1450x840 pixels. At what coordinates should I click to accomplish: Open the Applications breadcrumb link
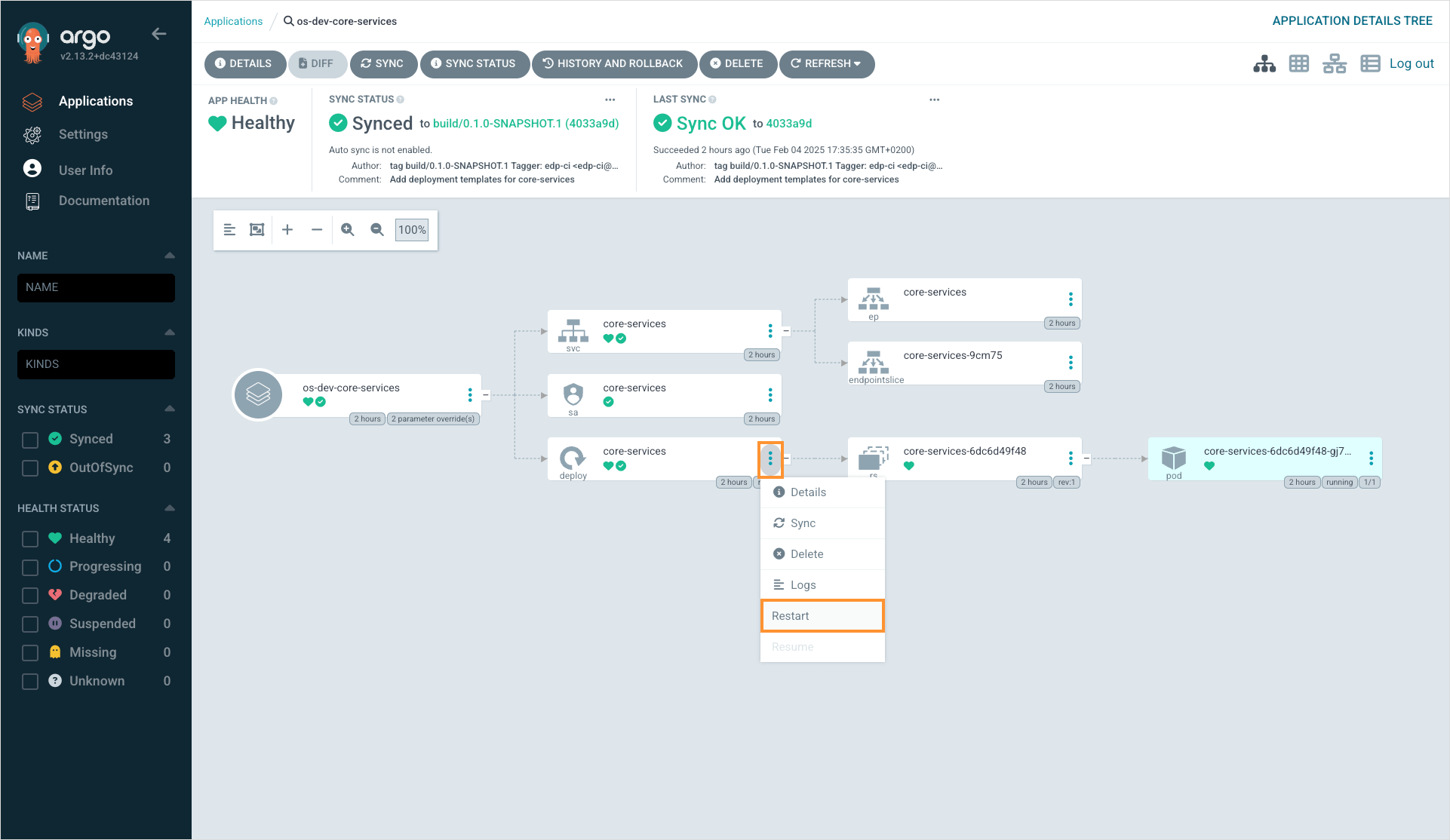point(233,21)
